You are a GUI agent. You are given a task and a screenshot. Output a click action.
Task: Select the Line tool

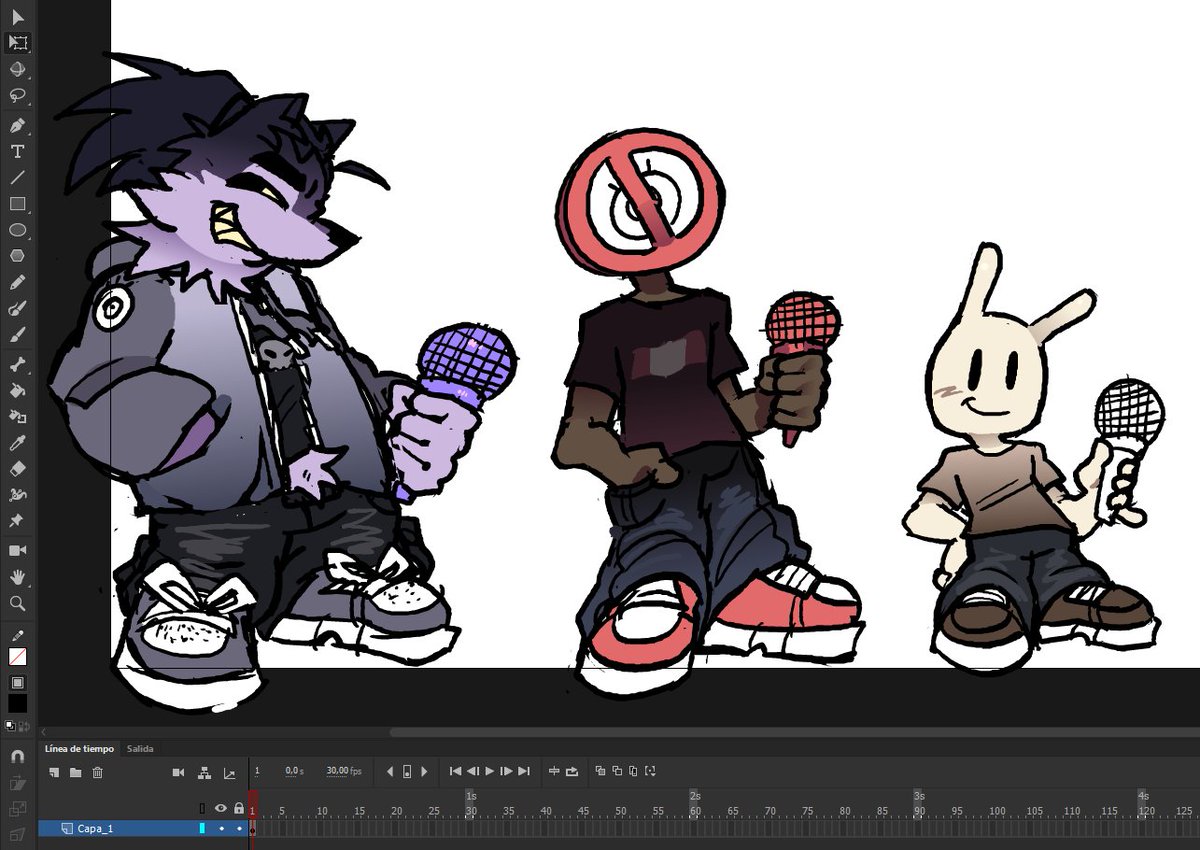tap(17, 178)
